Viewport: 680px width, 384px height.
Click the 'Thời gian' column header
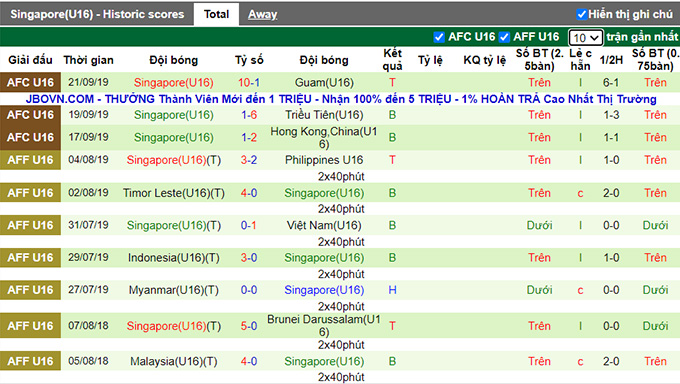coord(88,60)
